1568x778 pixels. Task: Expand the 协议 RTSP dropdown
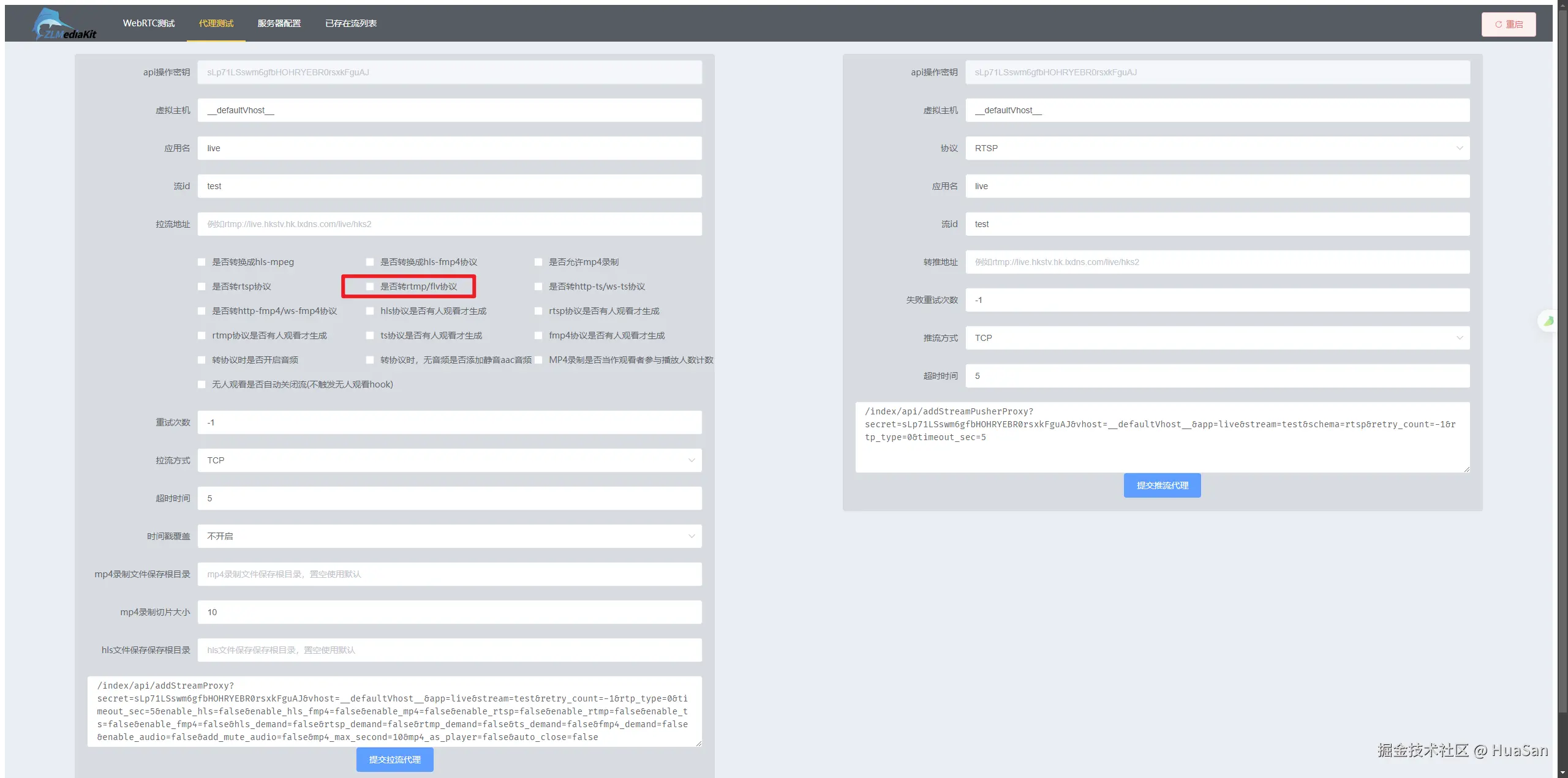[x=1217, y=148]
